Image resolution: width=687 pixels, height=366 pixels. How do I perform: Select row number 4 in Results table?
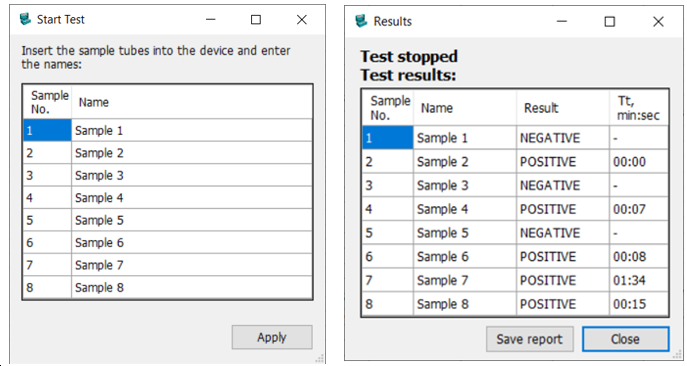pyautogui.click(x=387, y=209)
